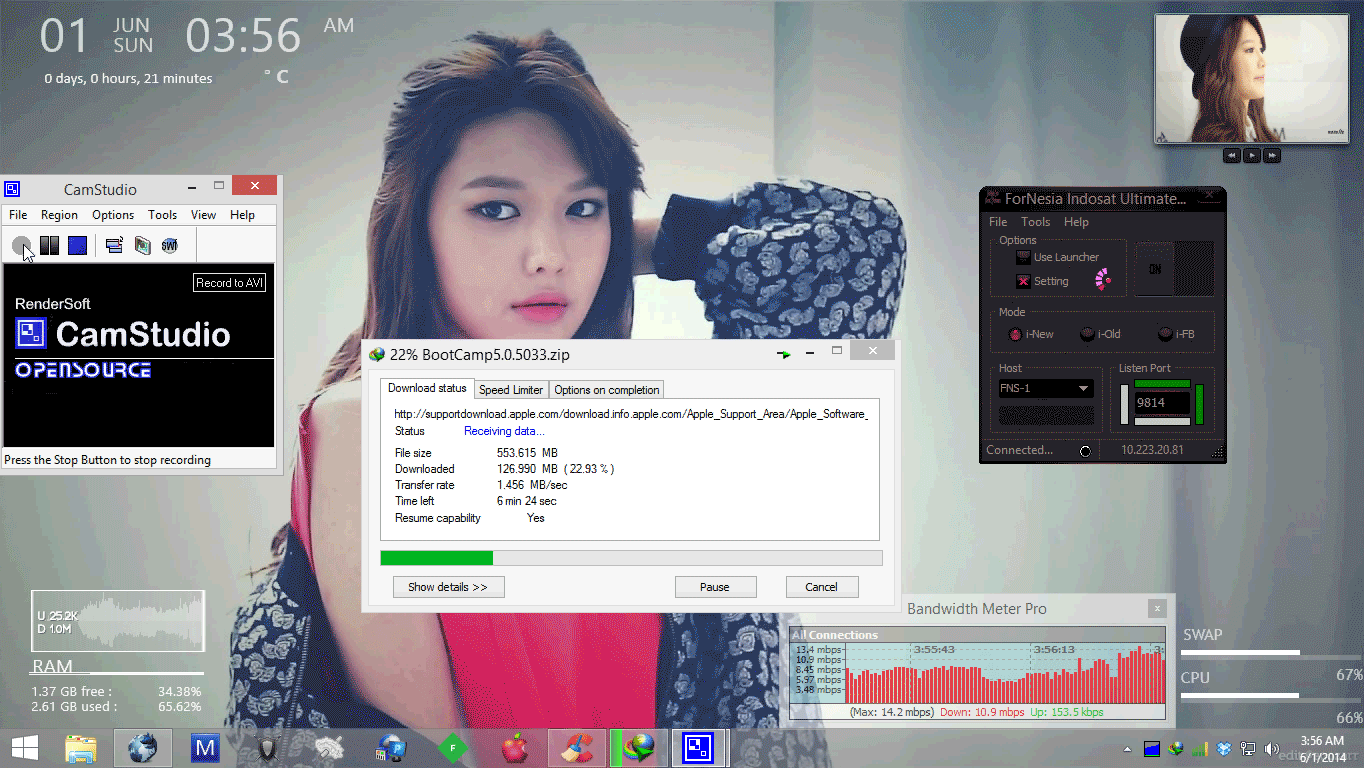Click the small green arrow in download titlebar
The width and height of the screenshot is (1364, 768).
[x=785, y=354]
